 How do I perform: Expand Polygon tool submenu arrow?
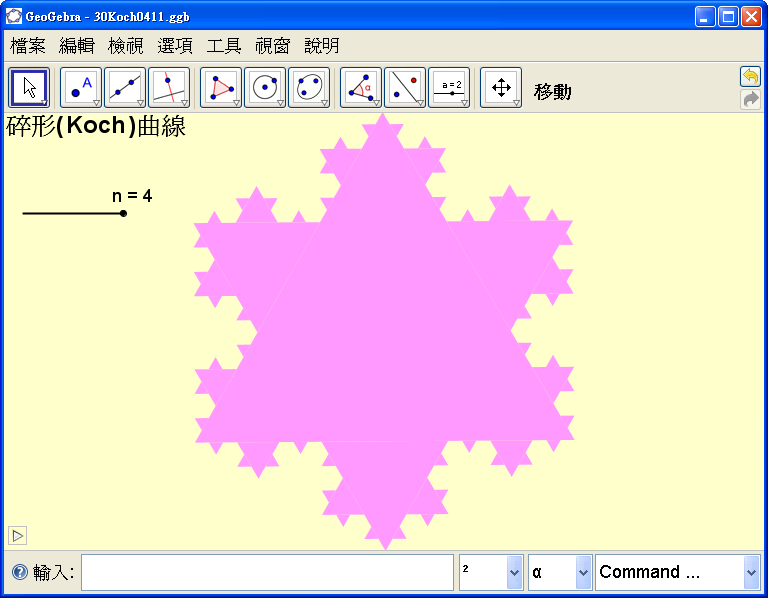(237, 102)
